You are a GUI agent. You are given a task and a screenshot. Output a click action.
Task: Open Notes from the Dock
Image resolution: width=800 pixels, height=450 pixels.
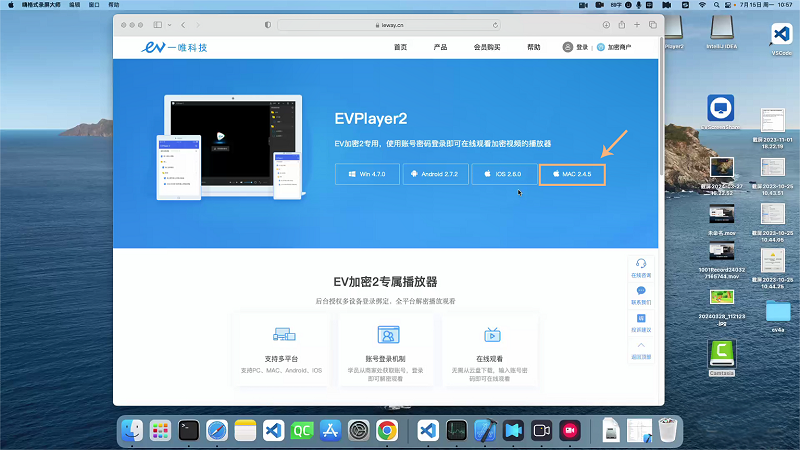(x=245, y=431)
